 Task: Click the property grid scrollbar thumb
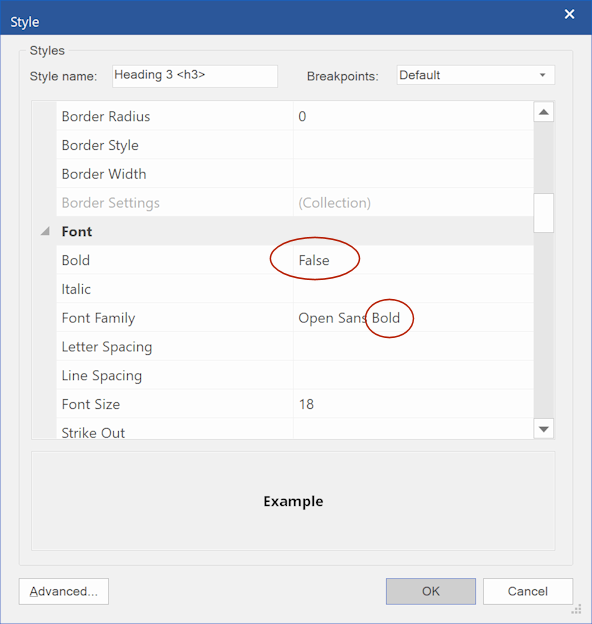click(x=544, y=213)
